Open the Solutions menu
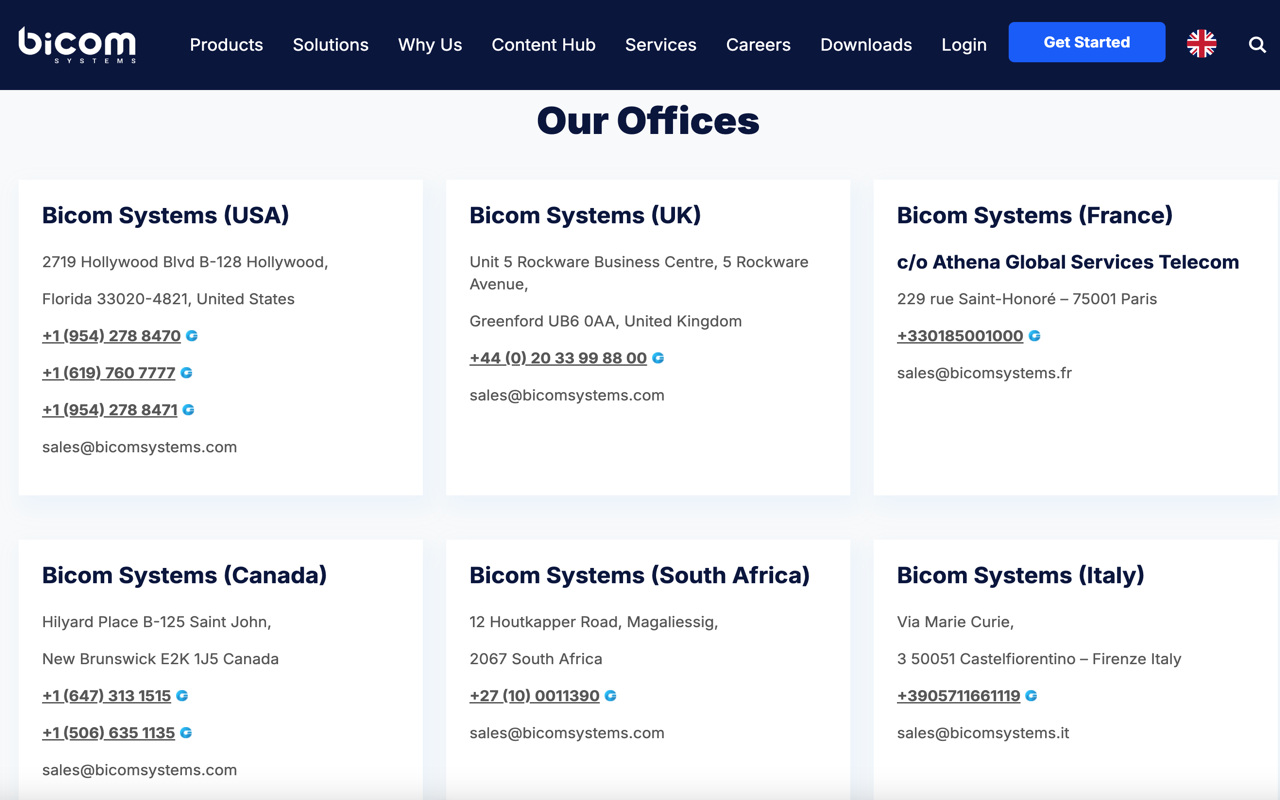This screenshot has width=1280, height=800. click(x=330, y=45)
